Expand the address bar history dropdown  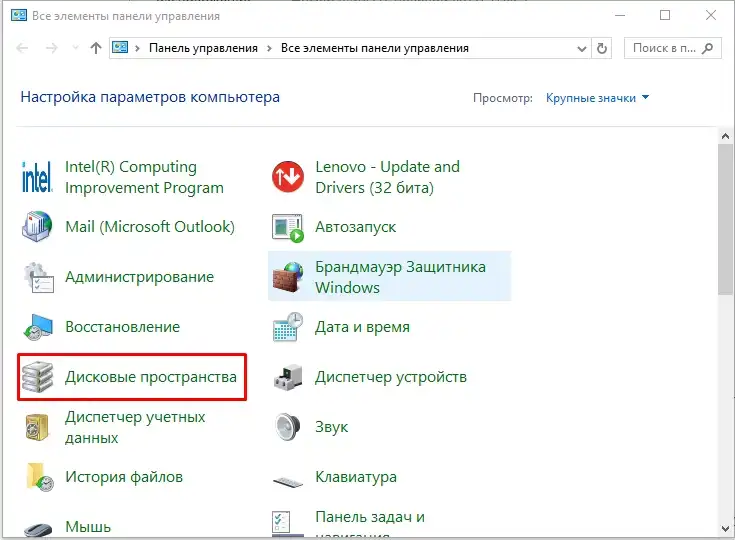(582, 48)
